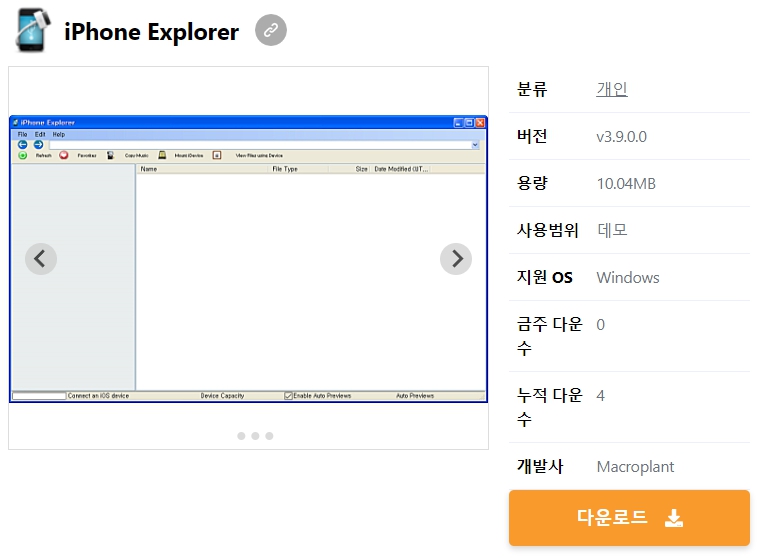The width and height of the screenshot is (759, 558).
Task: Click the 버전 label
Action: pyautogui.click(x=532, y=136)
